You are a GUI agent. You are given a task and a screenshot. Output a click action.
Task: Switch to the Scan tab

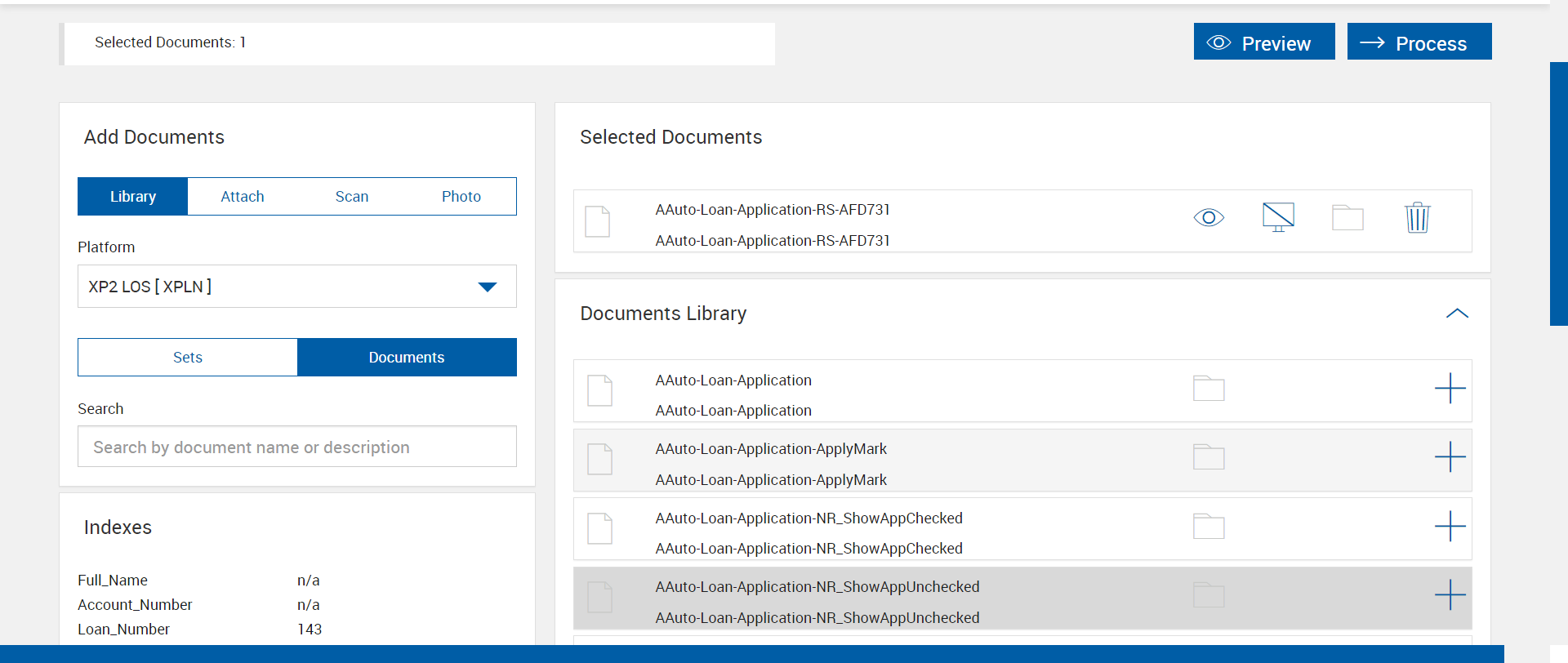coord(352,197)
